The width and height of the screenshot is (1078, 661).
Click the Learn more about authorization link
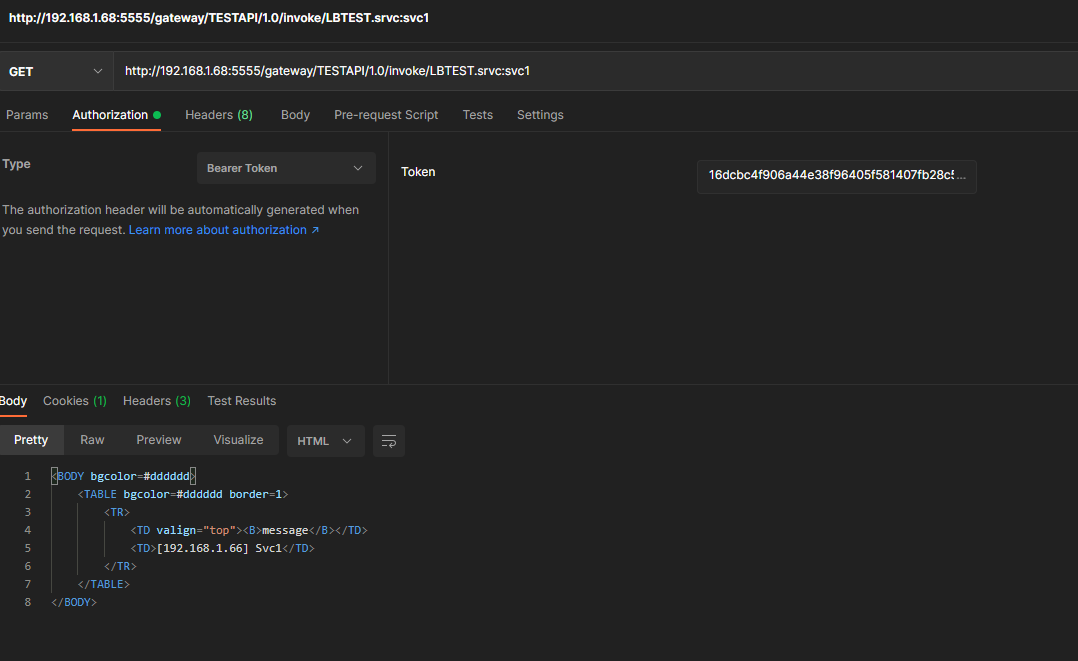(x=224, y=230)
